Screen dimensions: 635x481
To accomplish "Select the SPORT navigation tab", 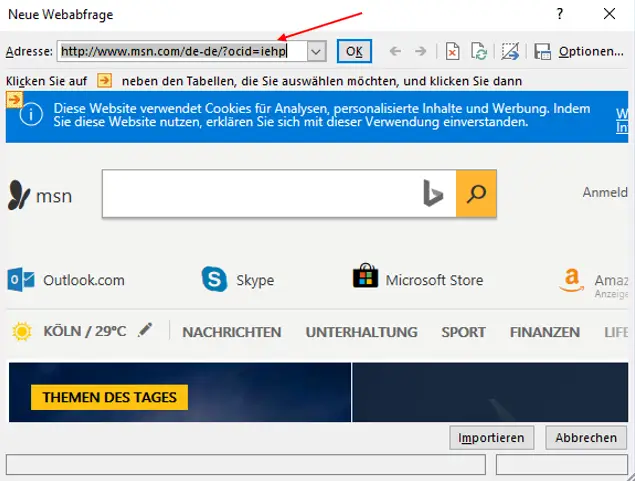I will coord(463,332).
